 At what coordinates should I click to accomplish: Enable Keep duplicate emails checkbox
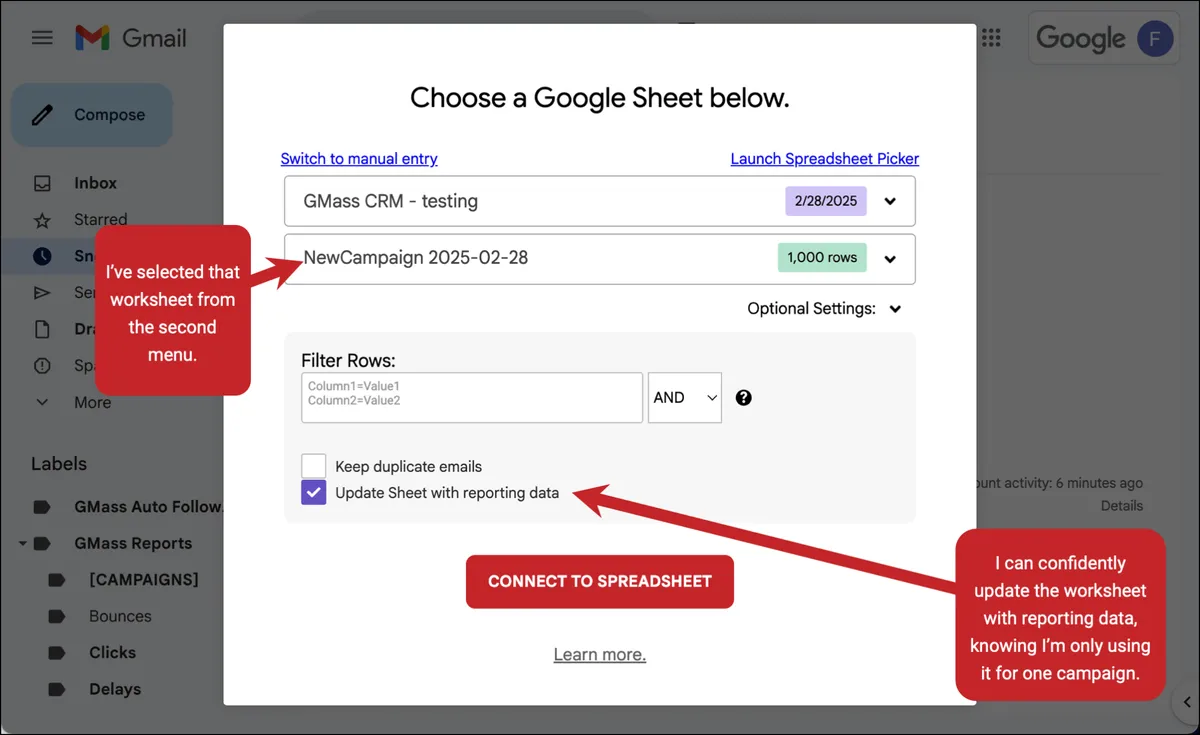[314, 466]
